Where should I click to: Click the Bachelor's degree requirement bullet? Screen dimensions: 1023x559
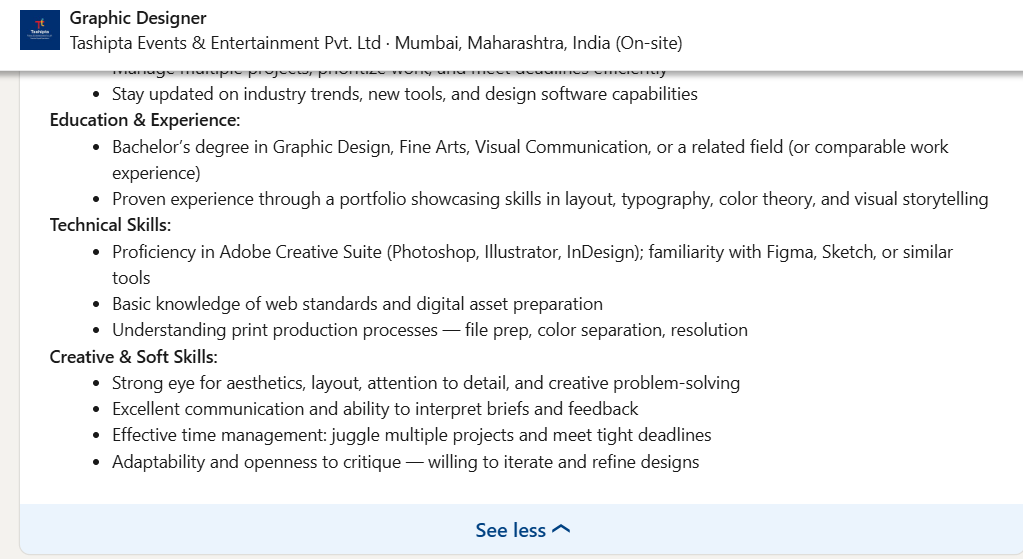click(x=530, y=147)
